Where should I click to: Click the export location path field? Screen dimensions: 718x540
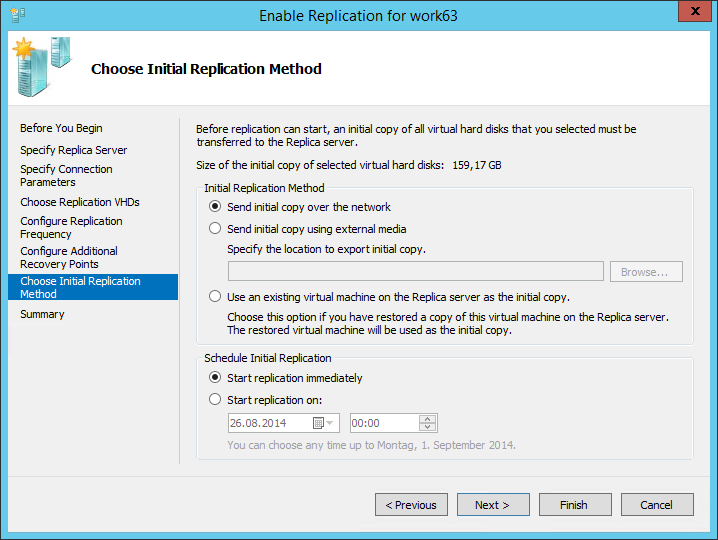tap(416, 272)
